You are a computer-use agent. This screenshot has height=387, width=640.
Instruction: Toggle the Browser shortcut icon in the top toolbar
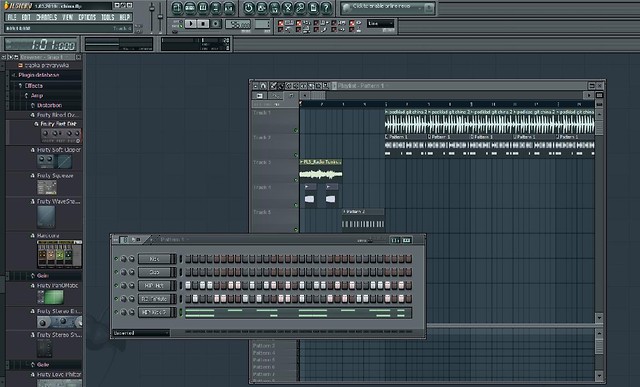pos(216,8)
